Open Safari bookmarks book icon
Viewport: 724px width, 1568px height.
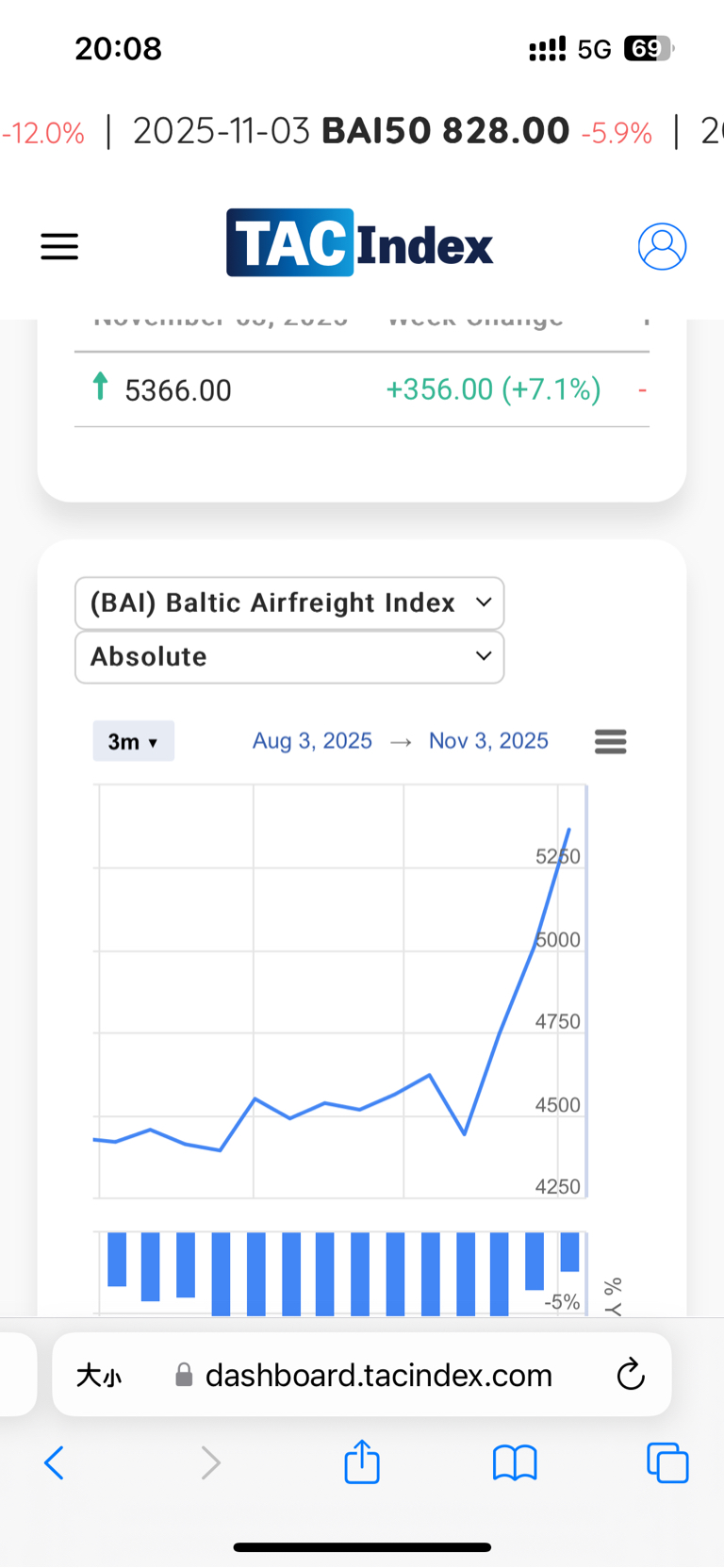coord(515,1463)
